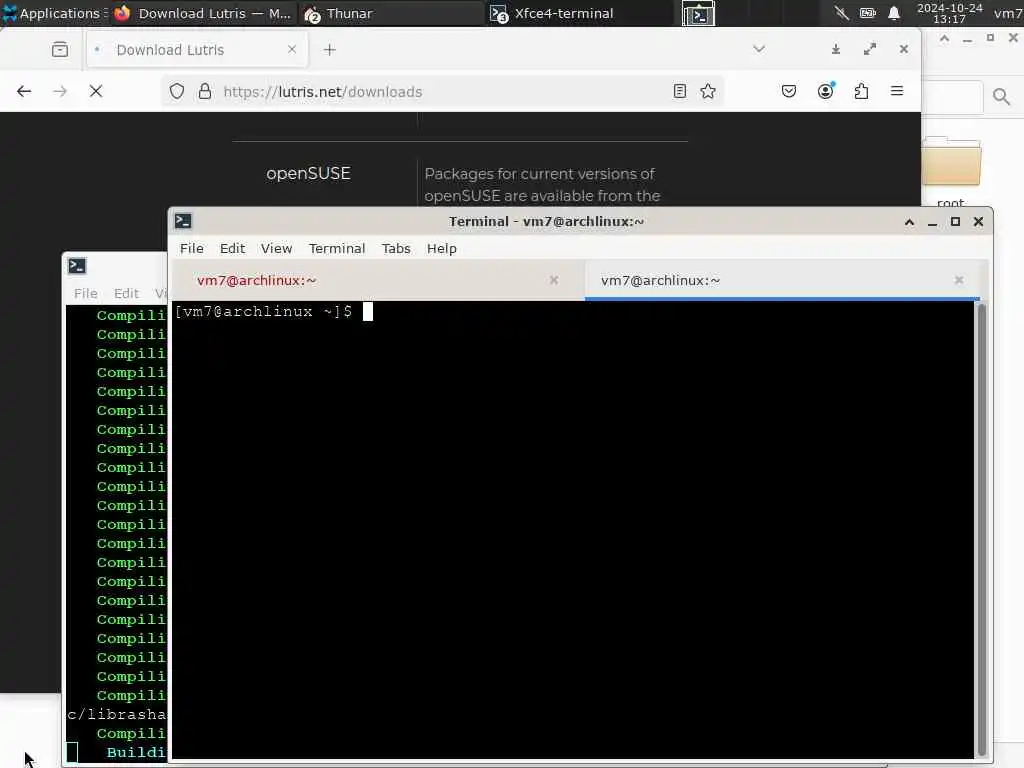The height and width of the screenshot is (768, 1024).
Task: Toggle reader view in address bar
Action: pyautogui.click(x=680, y=91)
